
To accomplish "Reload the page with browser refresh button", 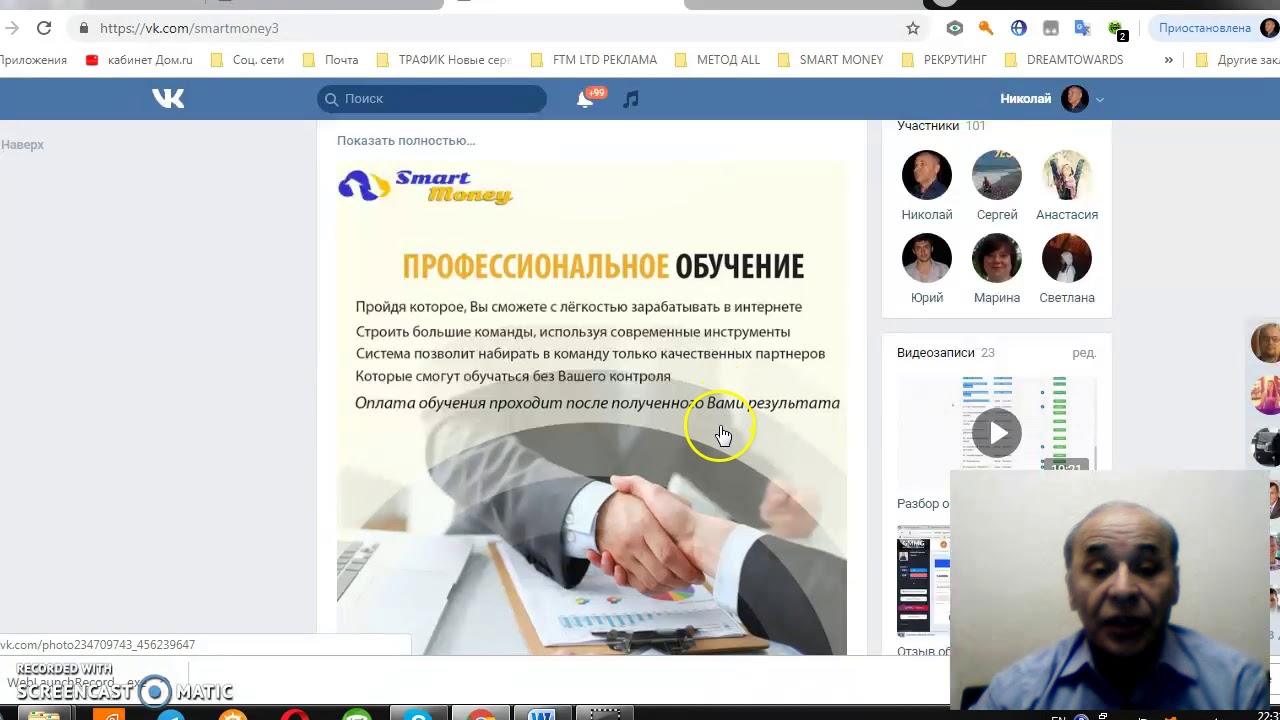I will pyautogui.click(x=44, y=28).
